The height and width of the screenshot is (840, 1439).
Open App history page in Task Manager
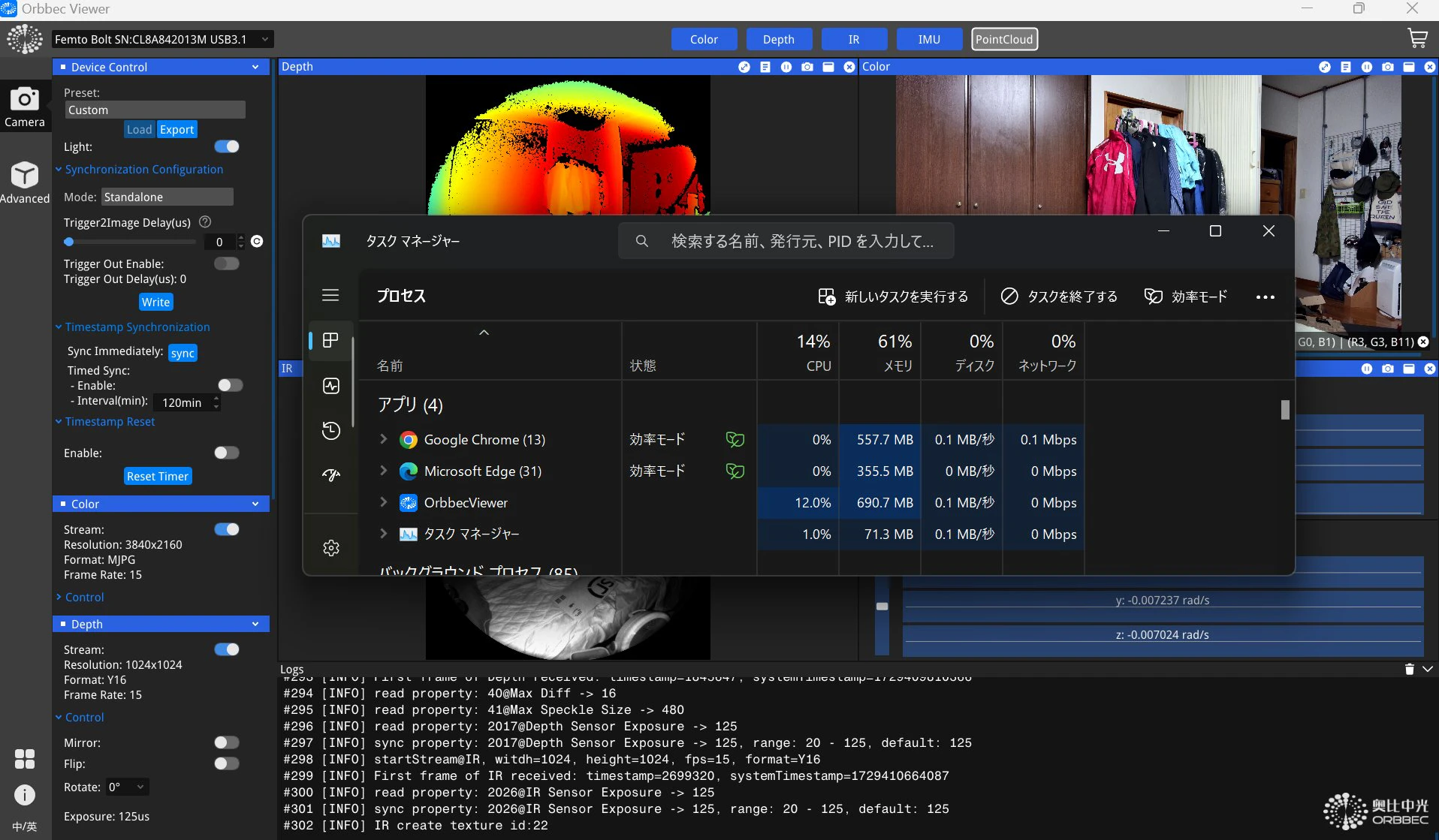coord(330,430)
